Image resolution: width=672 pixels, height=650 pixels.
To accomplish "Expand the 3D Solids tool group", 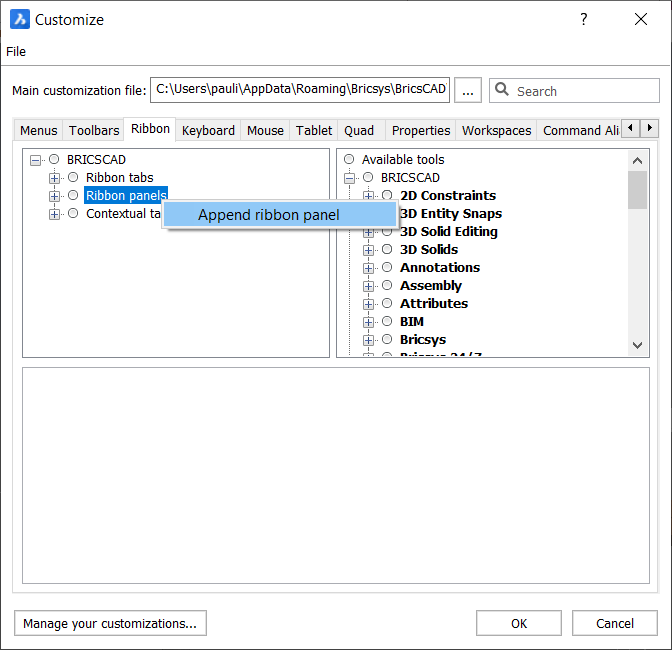I will (x=368, y=250).
